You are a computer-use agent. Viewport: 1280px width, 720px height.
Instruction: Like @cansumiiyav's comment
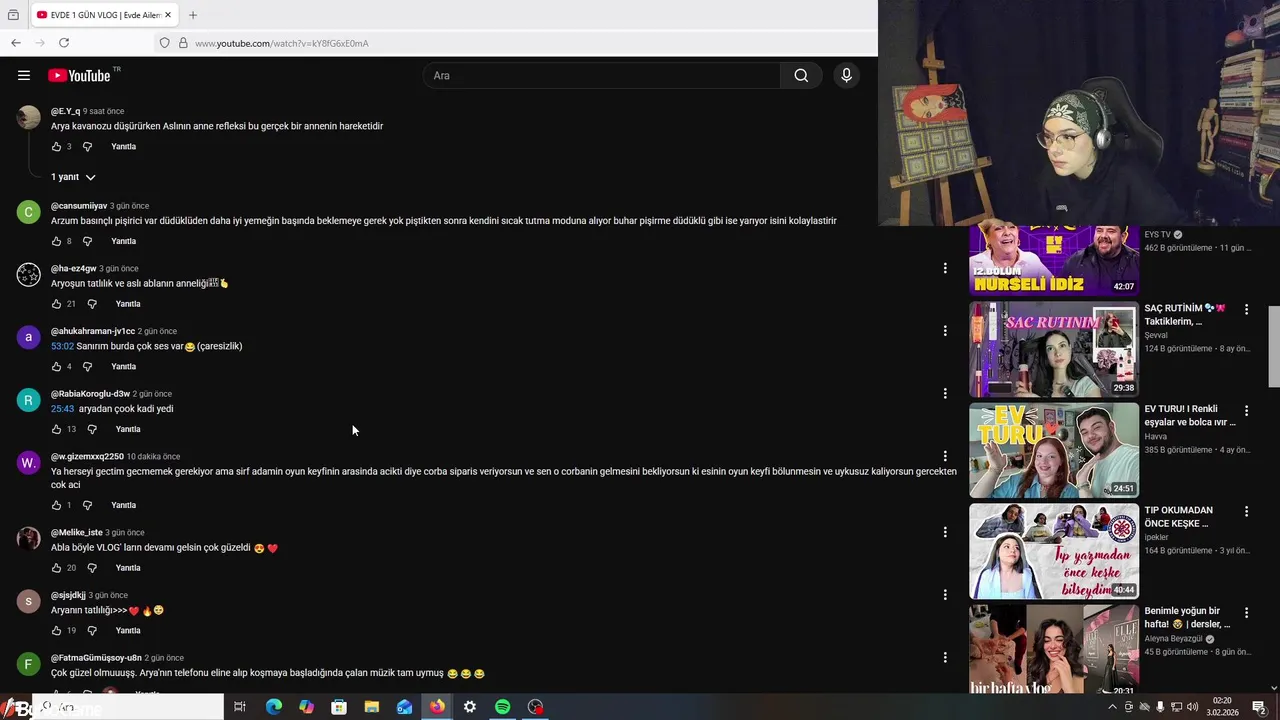tap(56, 241)
